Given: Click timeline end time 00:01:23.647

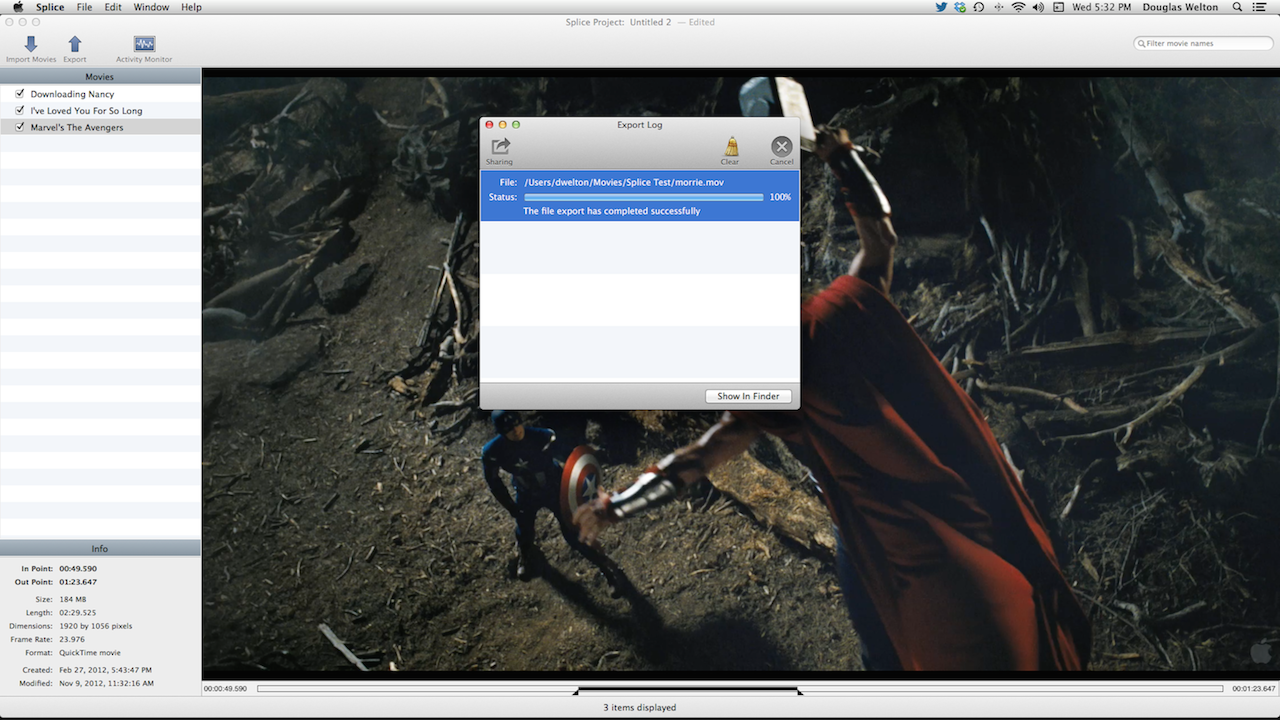Looking at the screenshot, I should click(1254, 689).
